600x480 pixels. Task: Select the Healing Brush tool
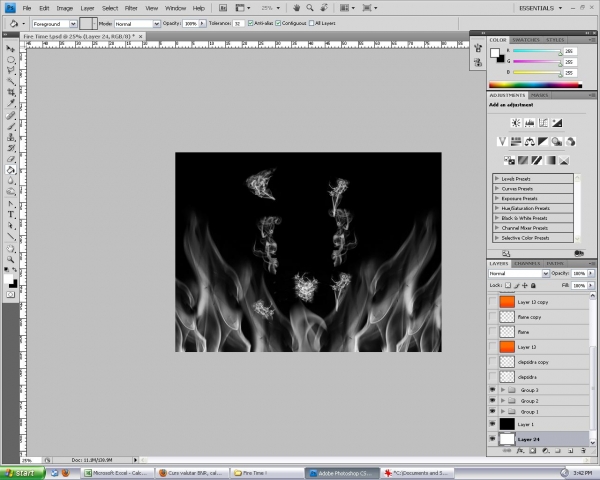11,115
